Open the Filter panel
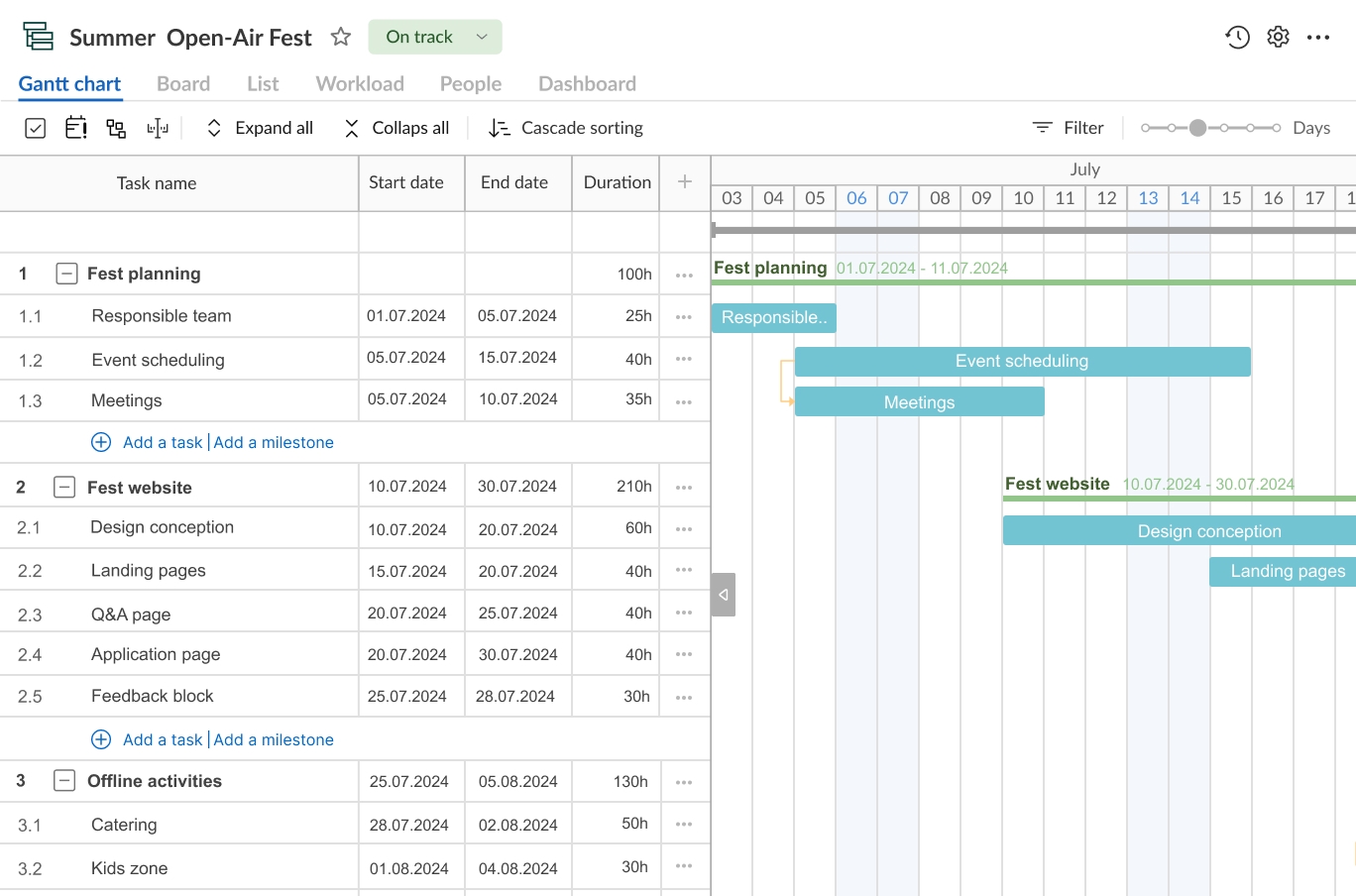The width and height of the screenshot is (1356, 896). (1069, 127)
